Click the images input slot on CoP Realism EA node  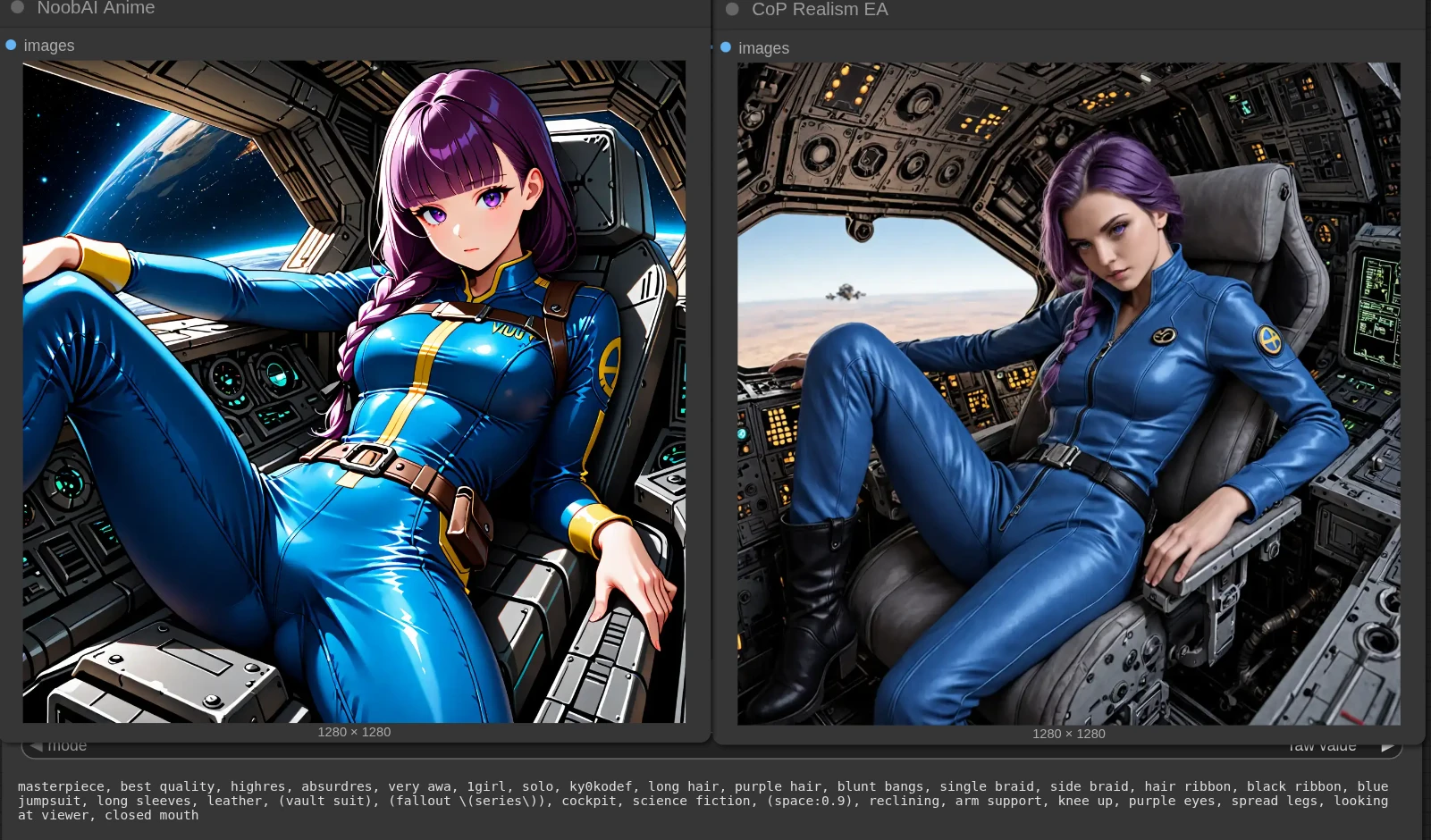[x=726, y=47]
